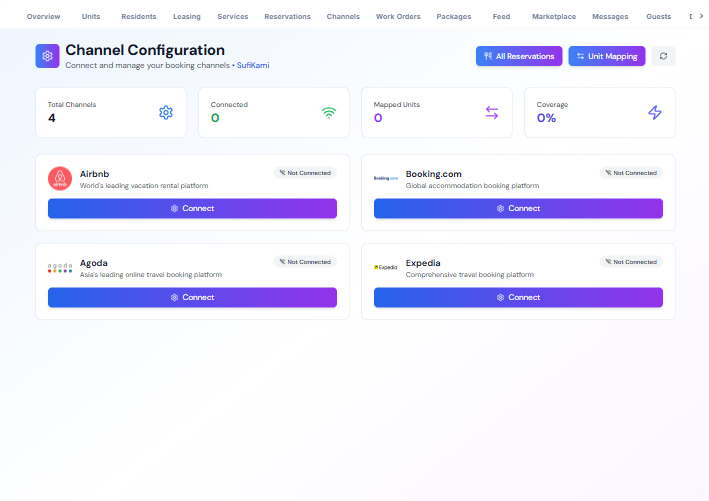The width and height of the screenshot is (709, 501).
Task: Switch to the Work Orders tab
Action: pos(398,17)
